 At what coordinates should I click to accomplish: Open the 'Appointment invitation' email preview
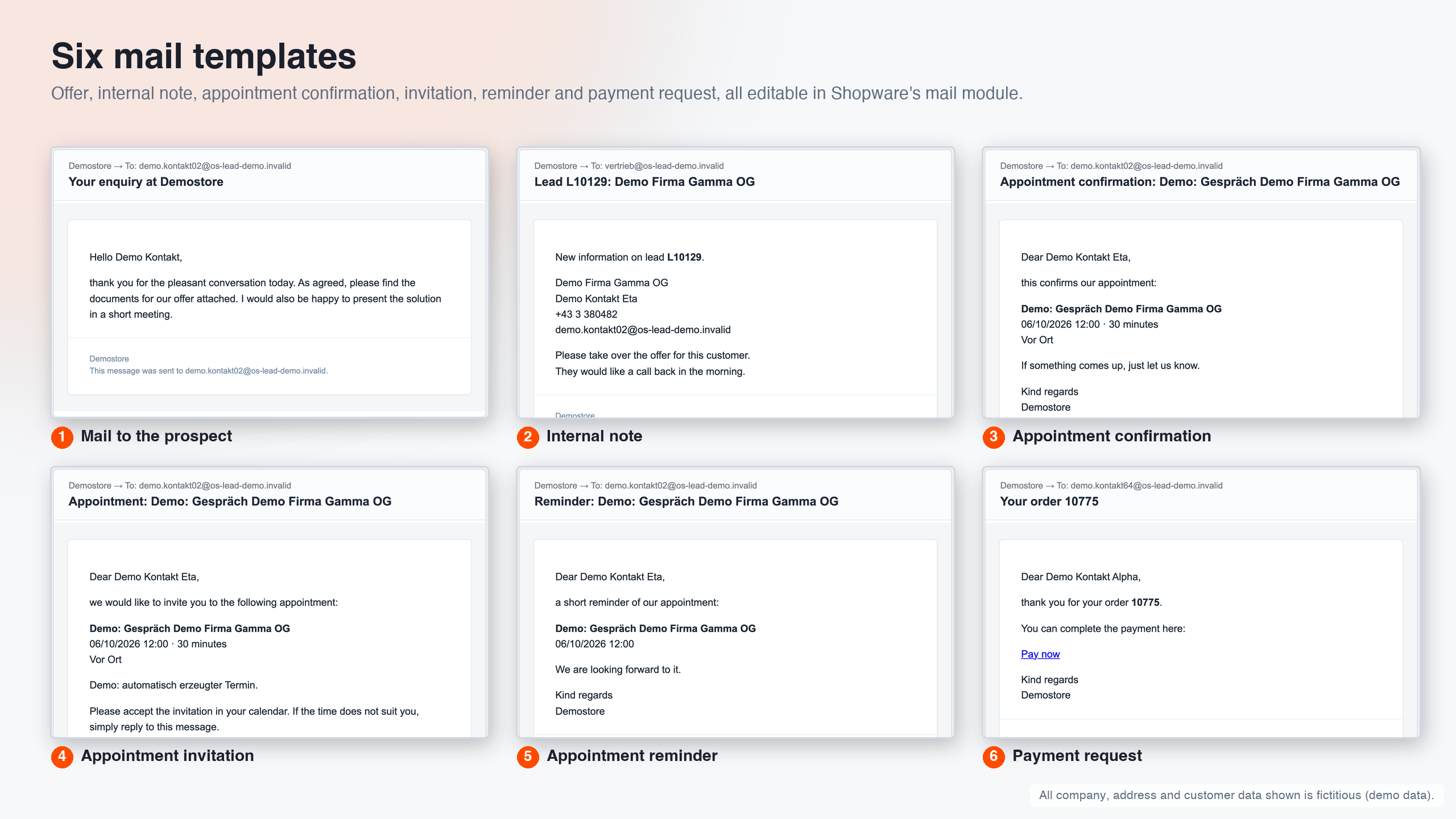(x=270, y=602)
